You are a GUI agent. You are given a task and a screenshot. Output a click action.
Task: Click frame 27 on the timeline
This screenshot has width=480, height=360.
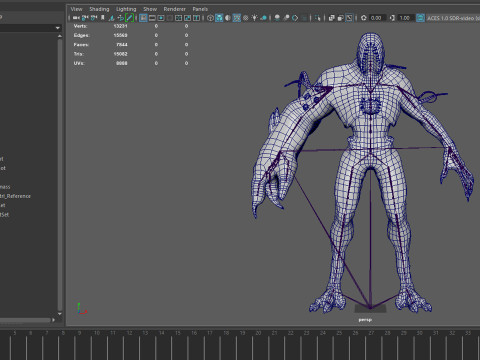(371, 333)
